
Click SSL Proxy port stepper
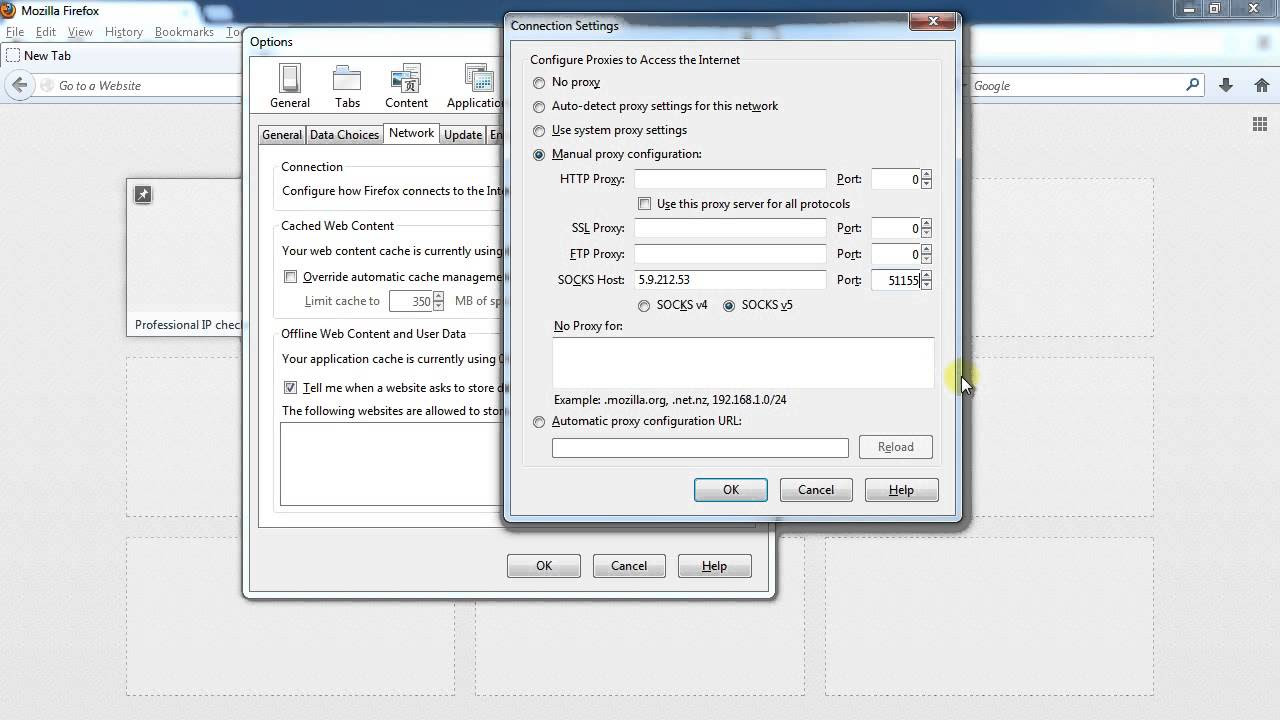(926, 228)
